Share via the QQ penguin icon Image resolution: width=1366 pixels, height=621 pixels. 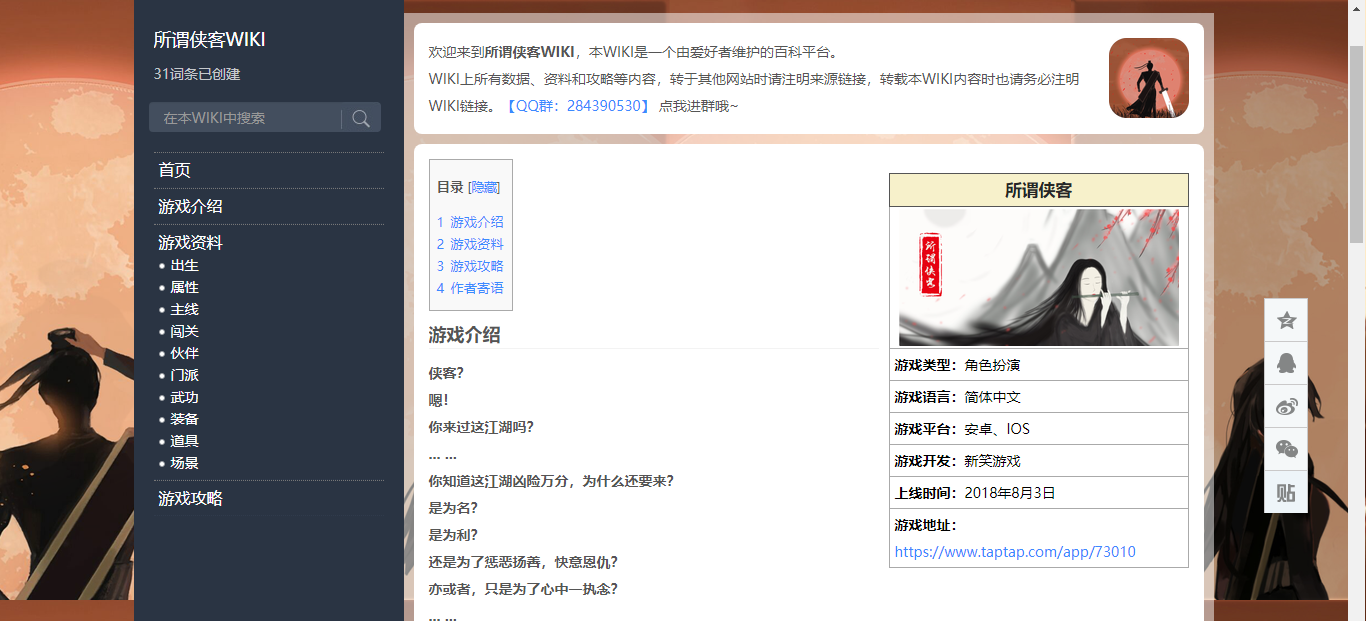coord(1286,363)
